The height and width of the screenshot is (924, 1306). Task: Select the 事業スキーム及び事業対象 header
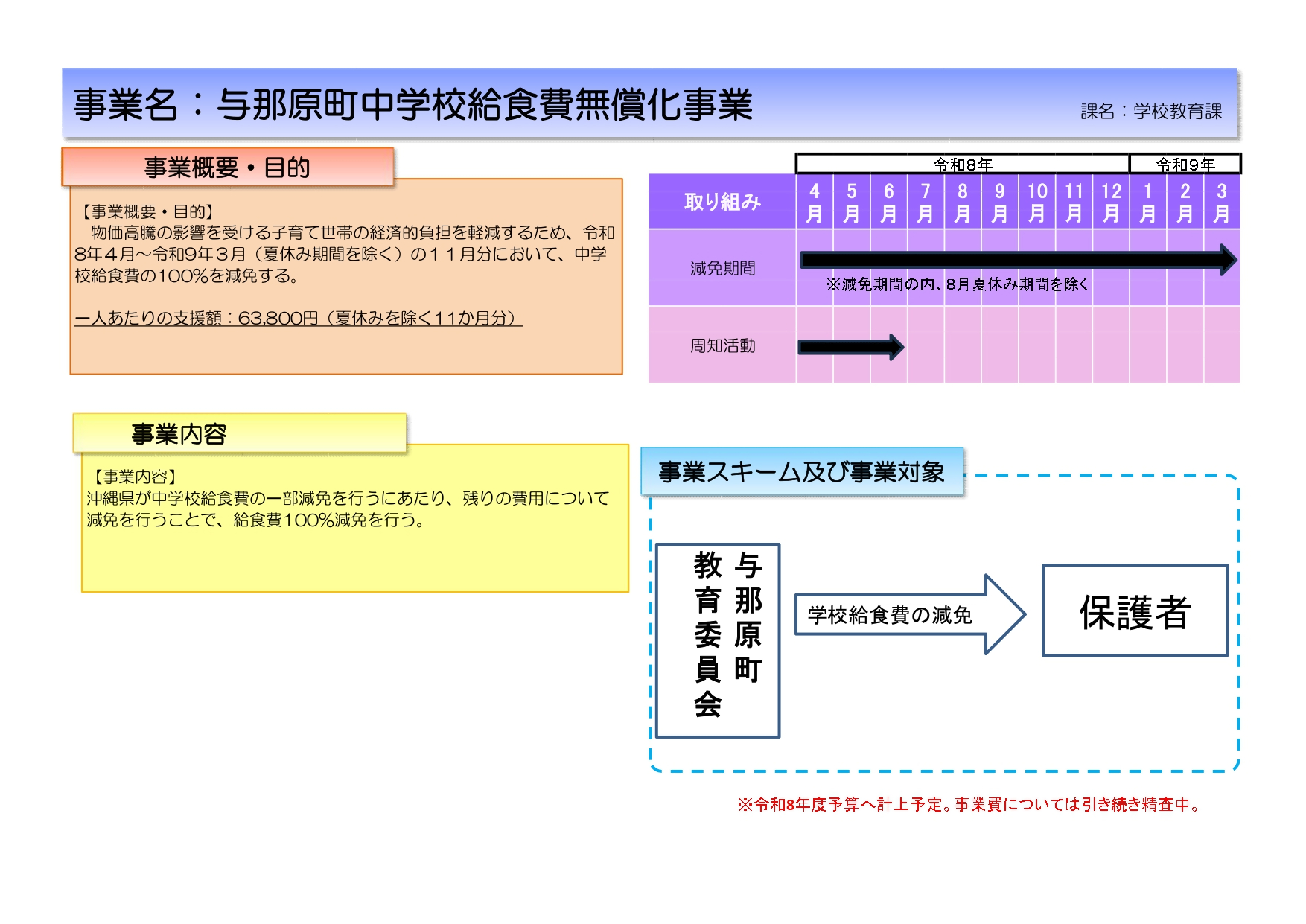[x=801, y=472]
